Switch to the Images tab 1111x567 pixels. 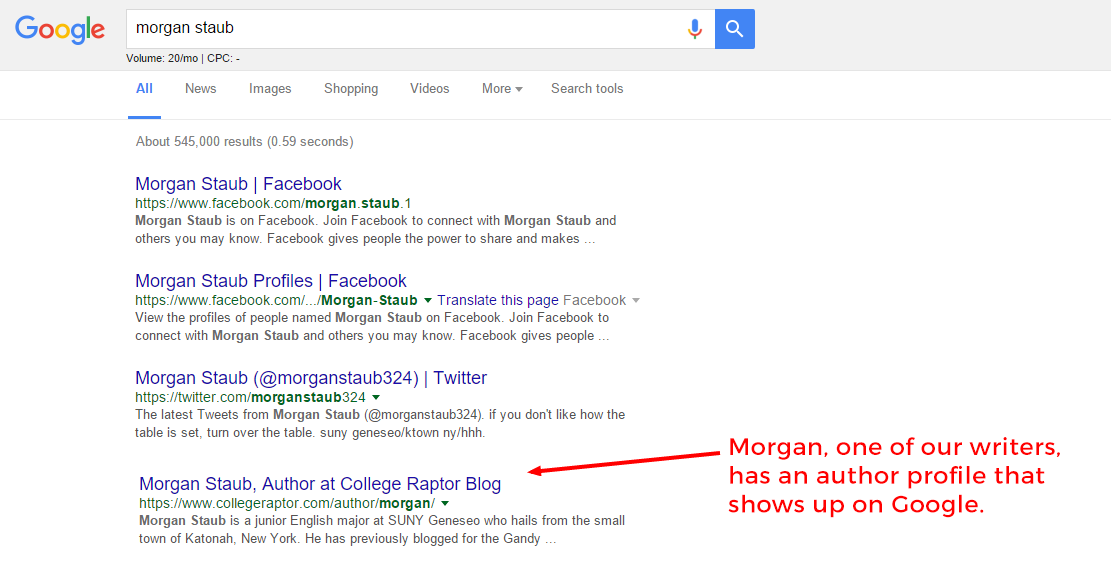point(270,89)
